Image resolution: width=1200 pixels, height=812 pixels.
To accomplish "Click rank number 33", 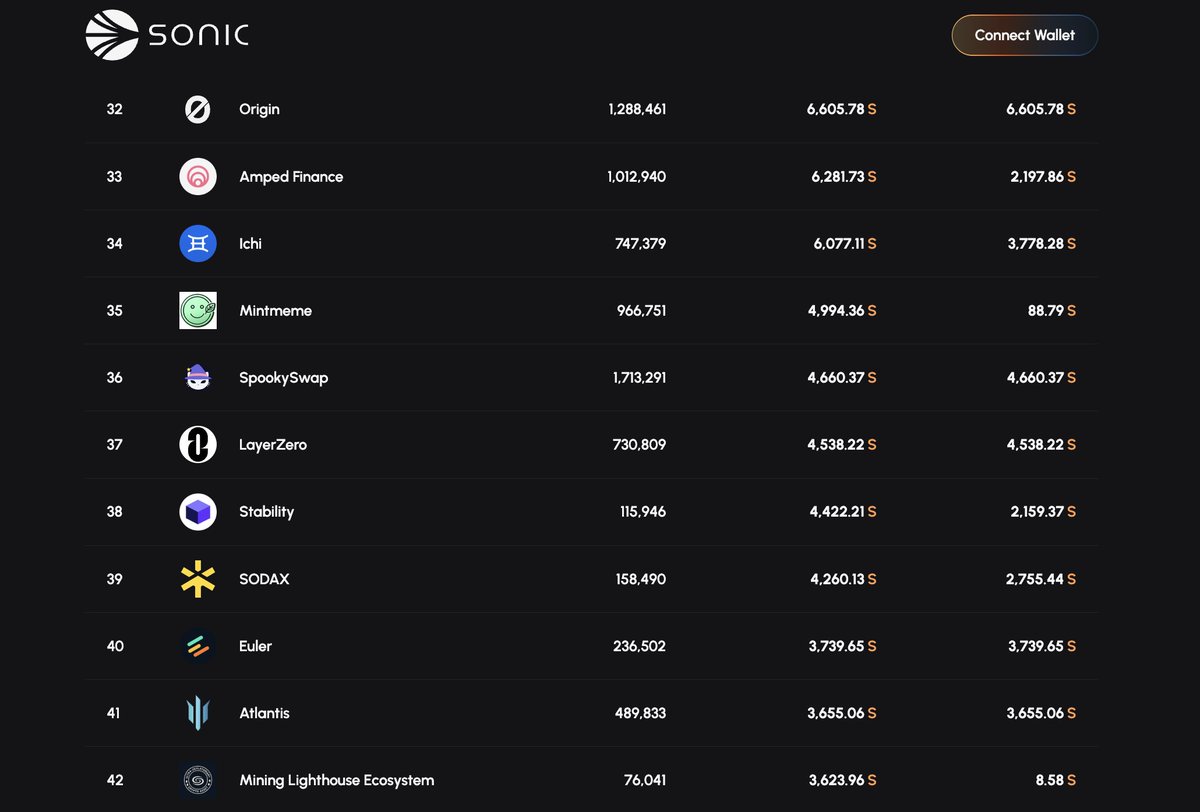I will coord(115,176).
